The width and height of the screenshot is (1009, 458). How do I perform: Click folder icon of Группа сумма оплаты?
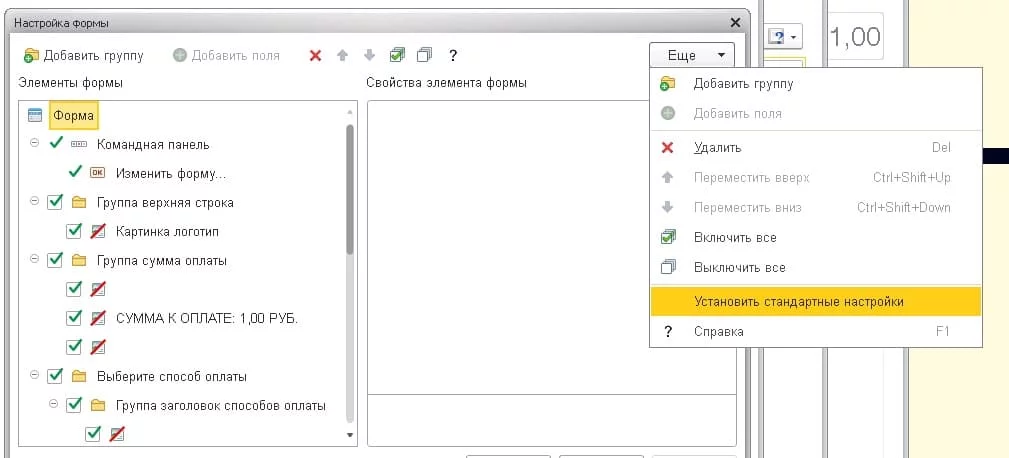[79, 261]
